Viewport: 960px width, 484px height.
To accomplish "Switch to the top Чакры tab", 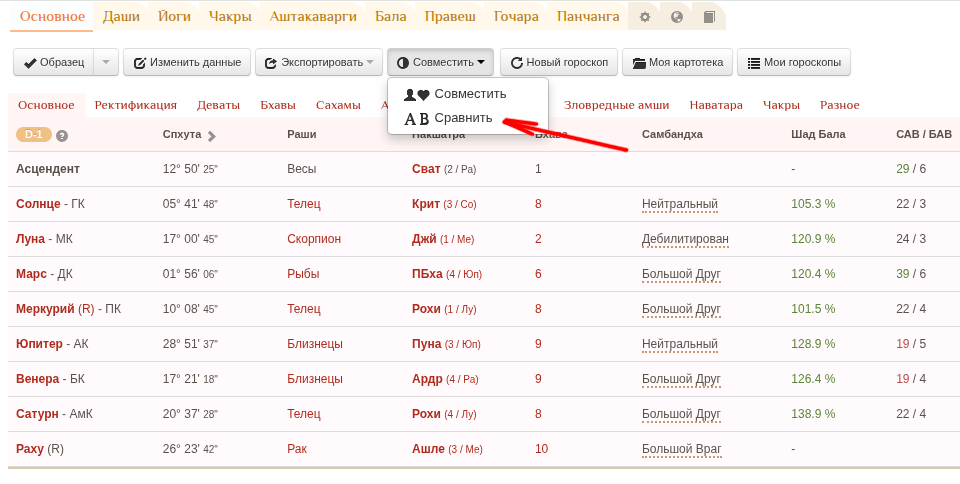I will (230, 17).
